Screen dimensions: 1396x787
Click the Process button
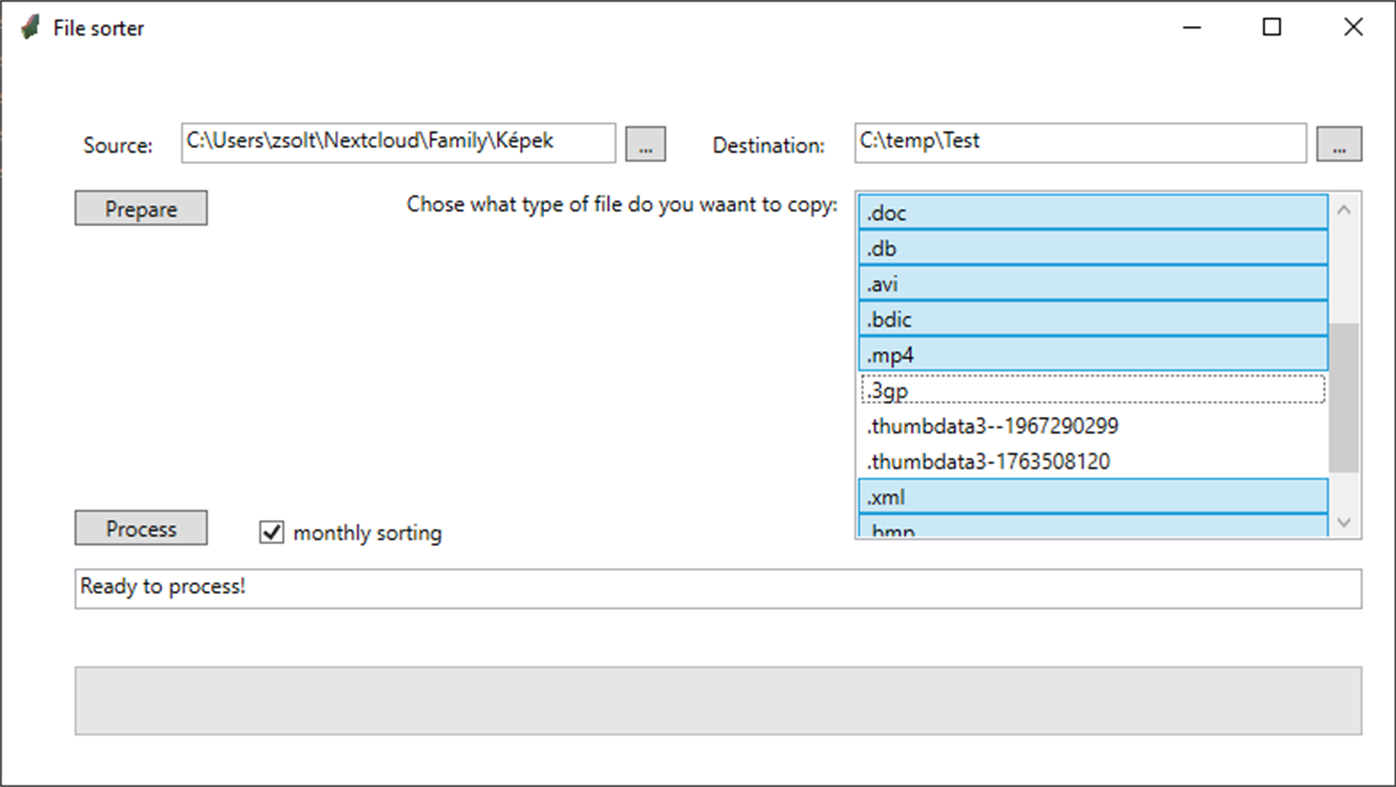pos(140,527)
